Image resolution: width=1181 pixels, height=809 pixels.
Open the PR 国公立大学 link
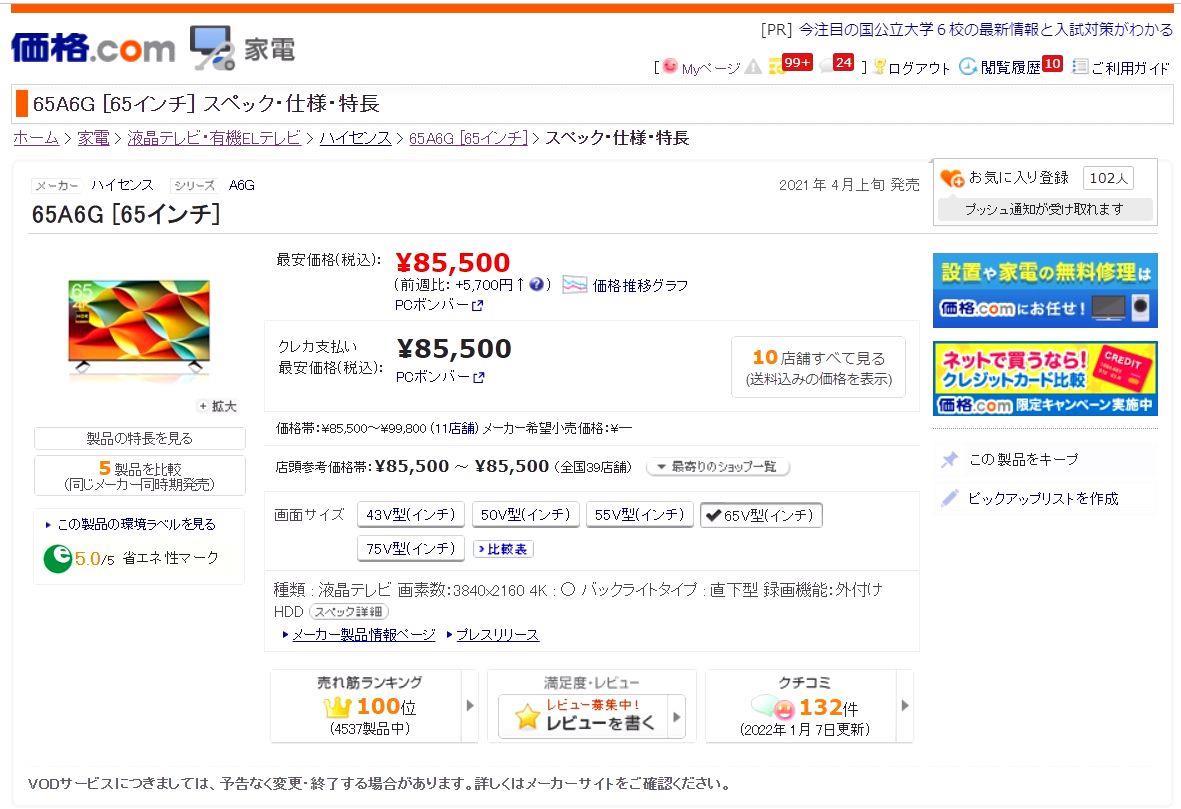[985, 29]
